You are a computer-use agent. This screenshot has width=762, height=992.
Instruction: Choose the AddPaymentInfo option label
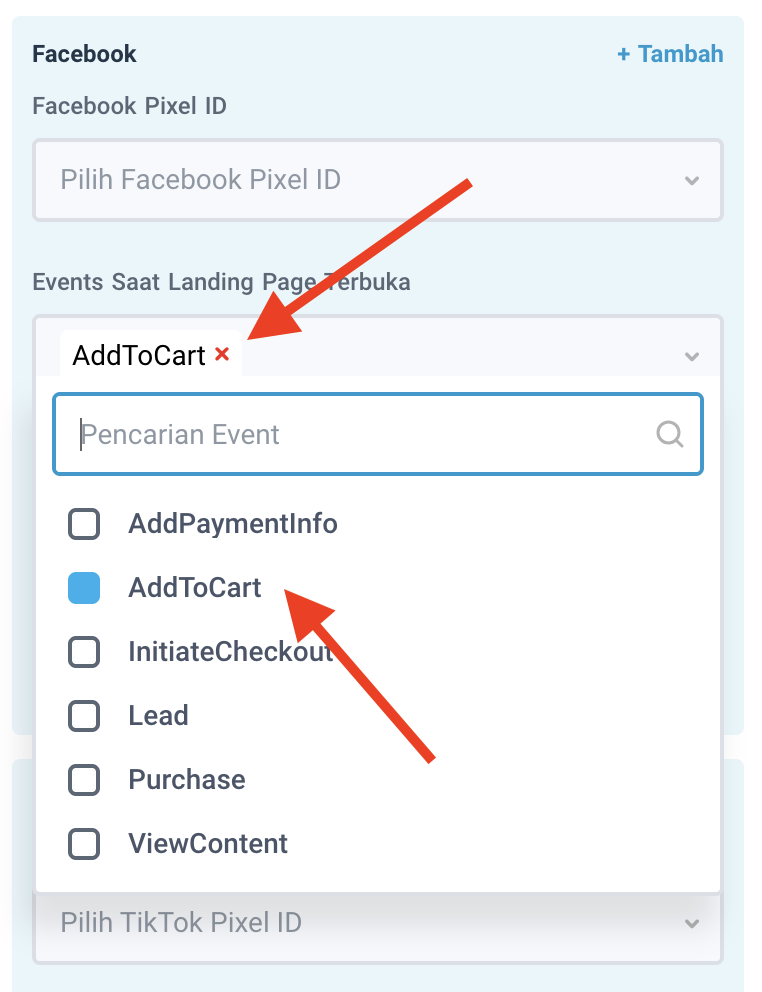(x=233, y=524)
